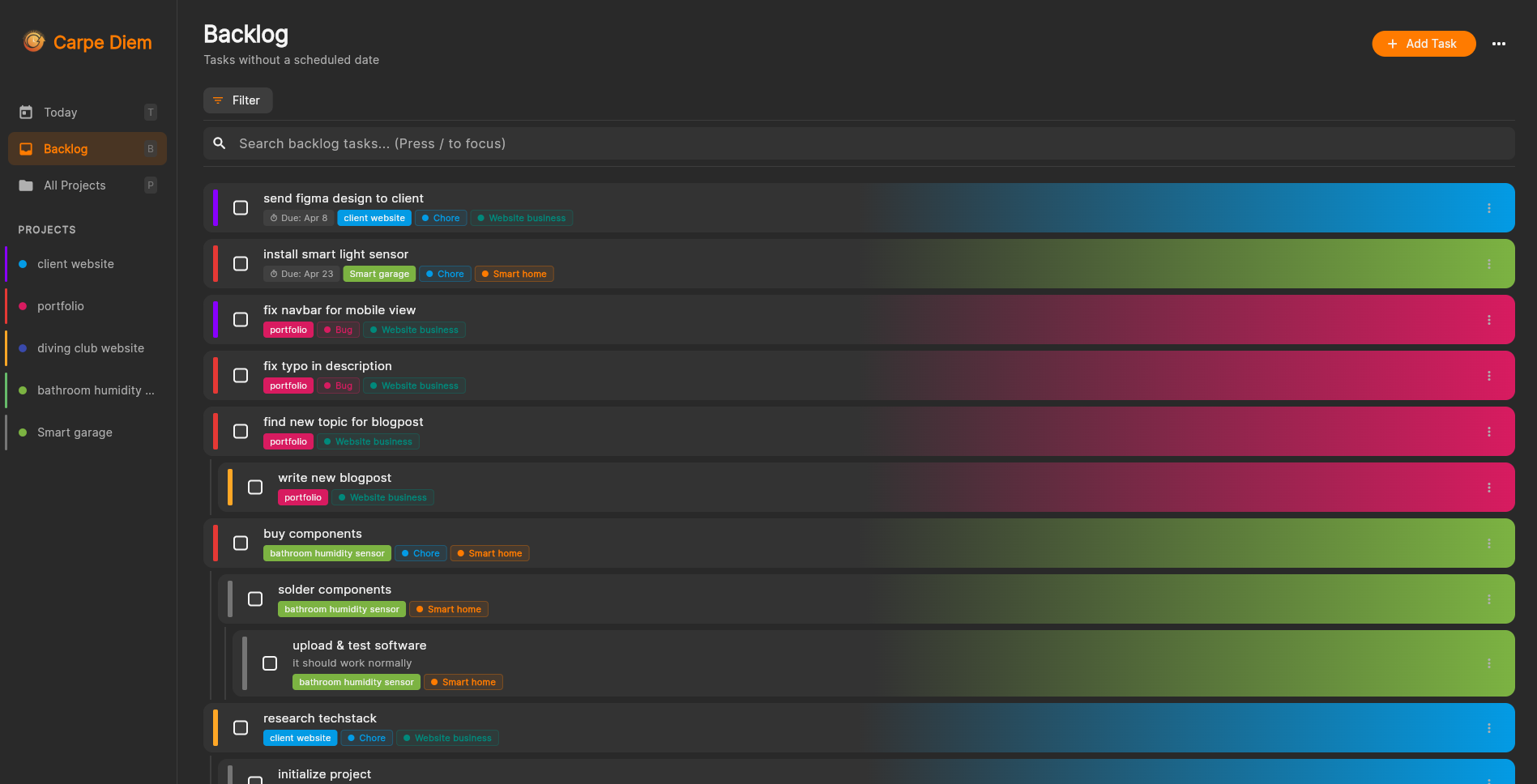
Task: Go to the Today view
Action: (61, 113)
